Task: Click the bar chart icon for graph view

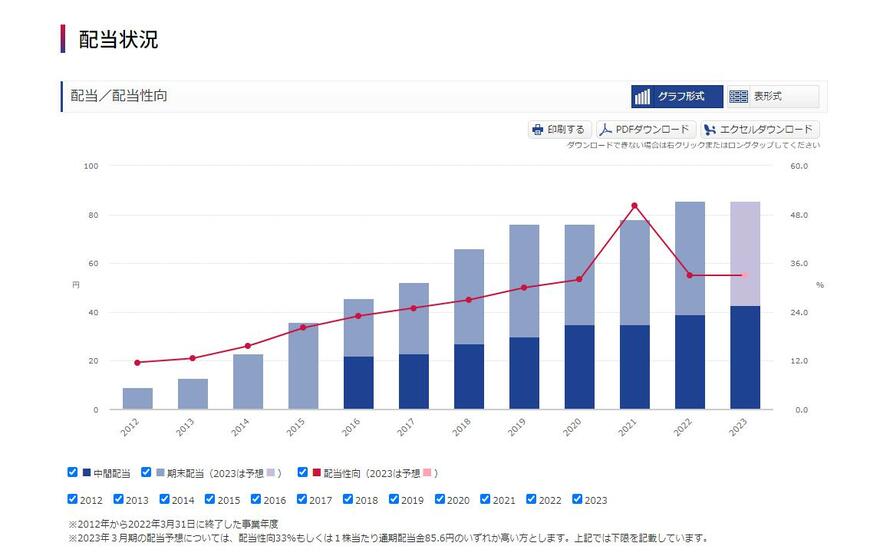Action: coord(643,97)
